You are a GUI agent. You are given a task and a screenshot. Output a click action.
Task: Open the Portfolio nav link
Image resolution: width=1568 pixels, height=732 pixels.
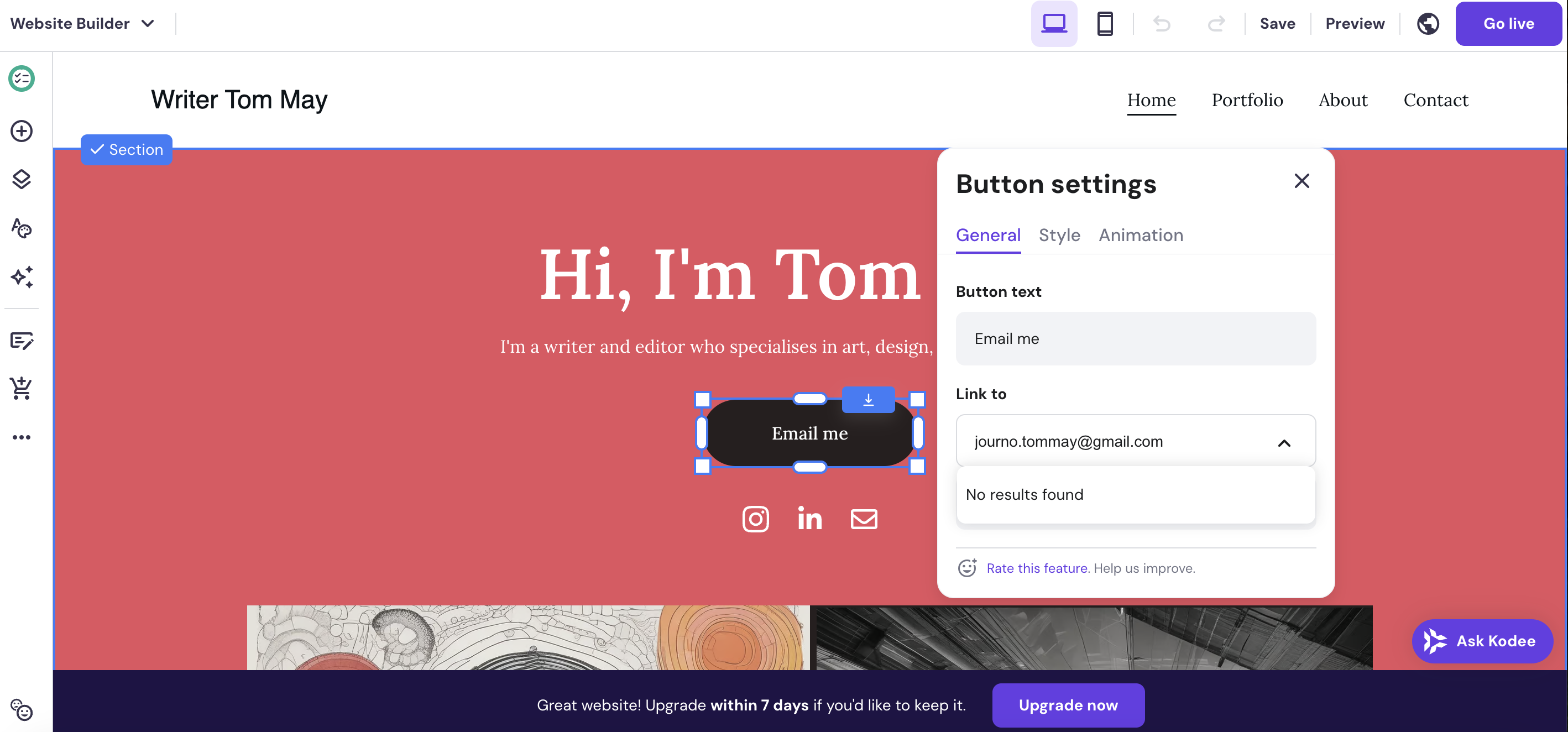click(x=1247, y=101)
